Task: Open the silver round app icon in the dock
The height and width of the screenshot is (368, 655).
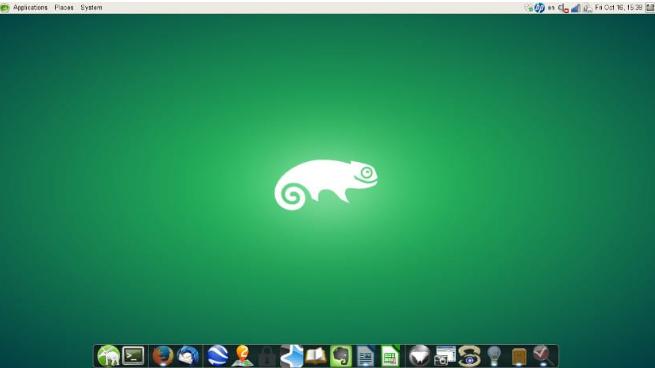Action: [x=419, y=356]
